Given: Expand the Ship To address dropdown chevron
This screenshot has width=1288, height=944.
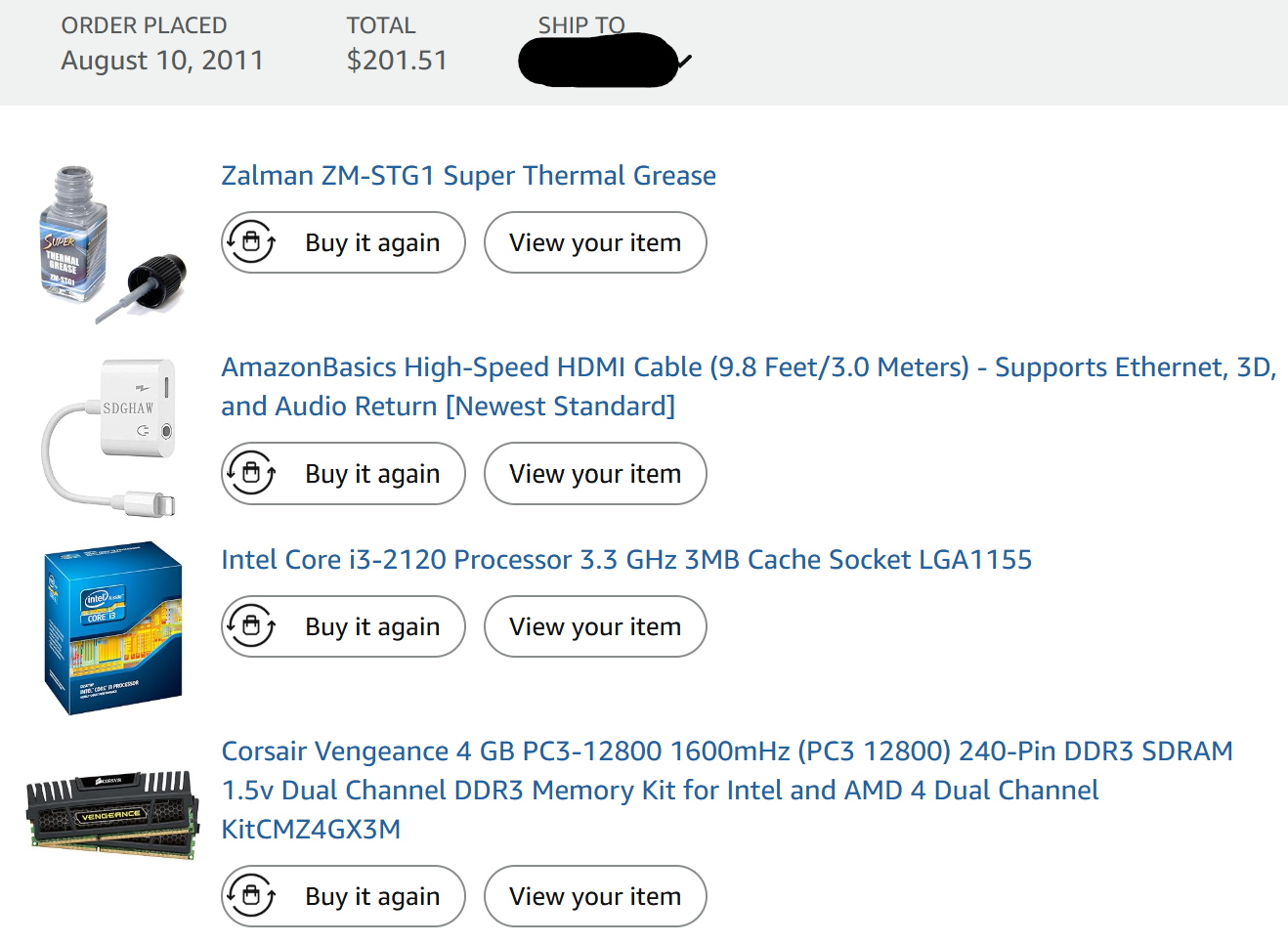Looking at the screenshot, I should [x=685, y=62].
